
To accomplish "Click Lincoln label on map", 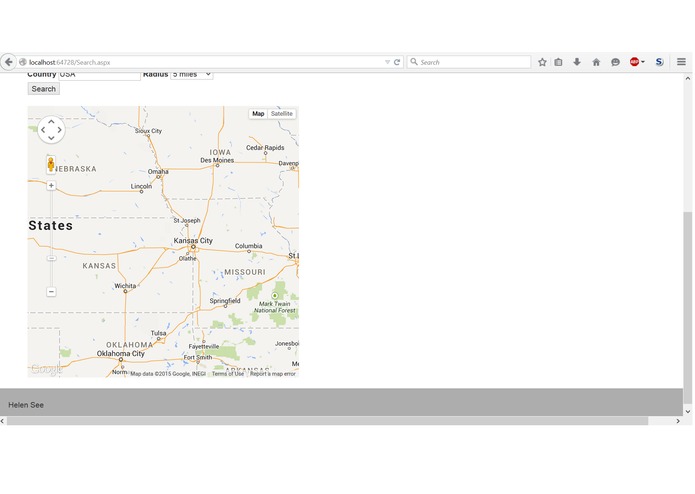I will coord(141,187).
